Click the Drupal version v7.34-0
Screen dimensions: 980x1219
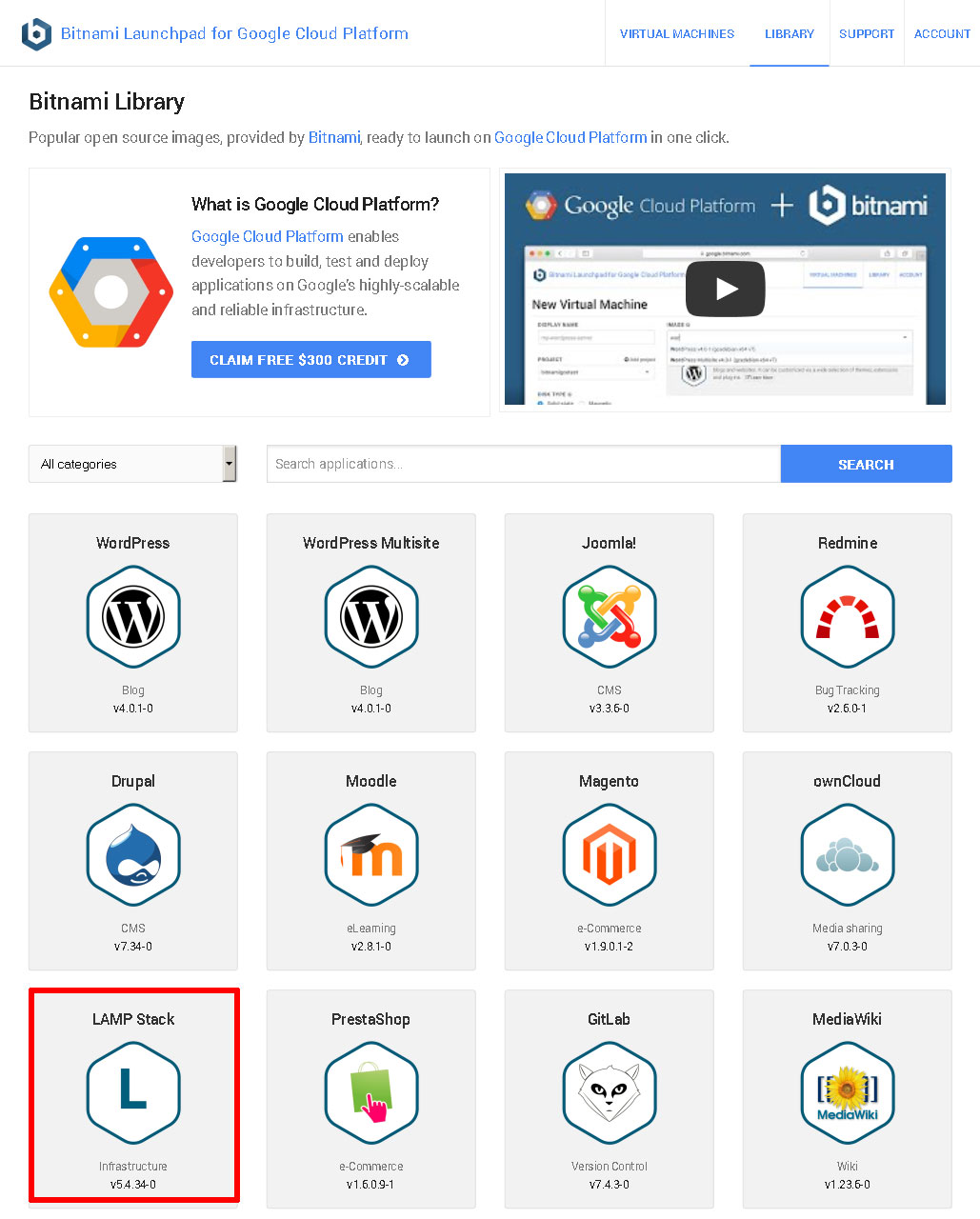click(x=133, y=947)
